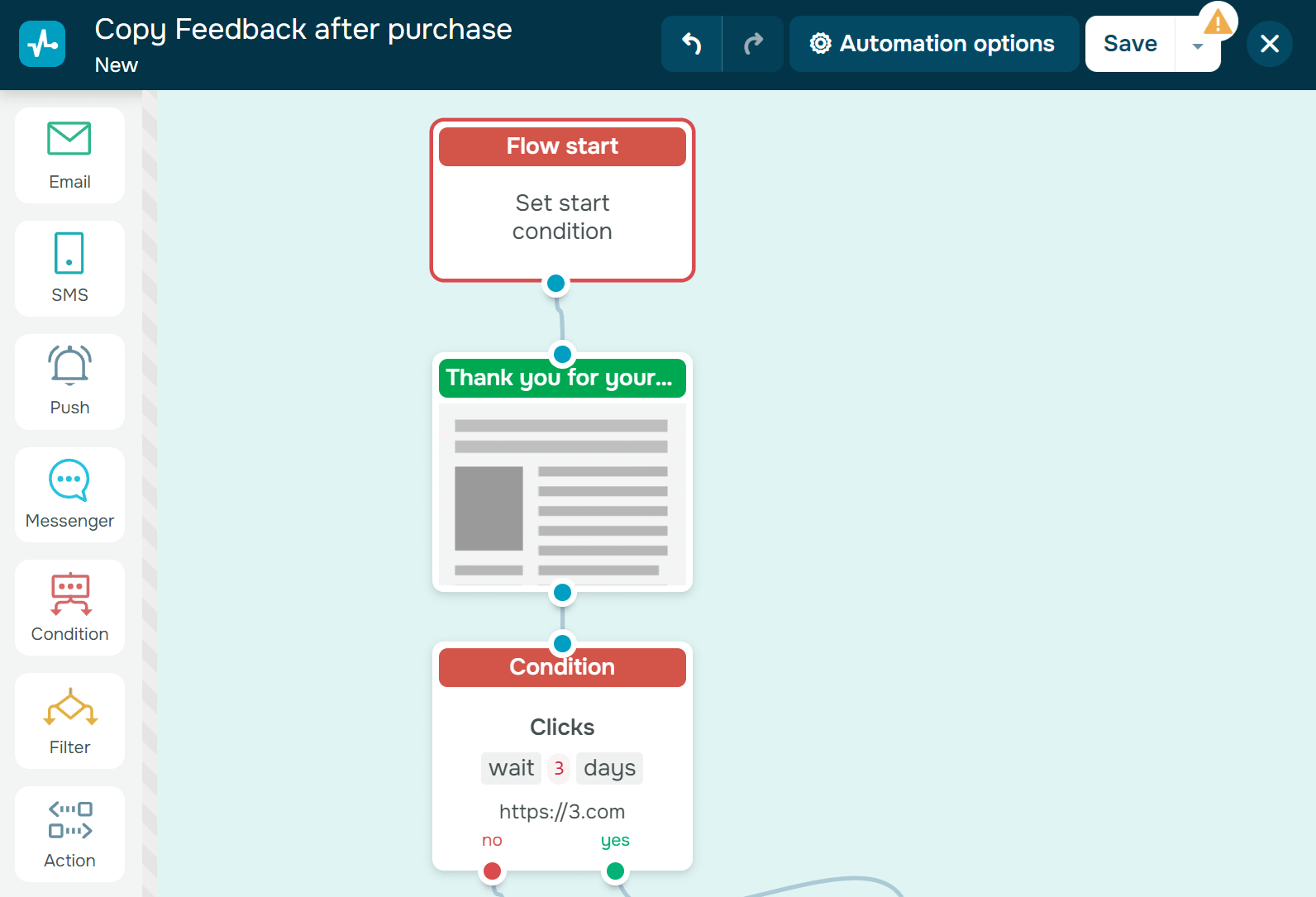Save the automation flow
This screenshot has height=897, width=1316.
[x=1130, y=44]
